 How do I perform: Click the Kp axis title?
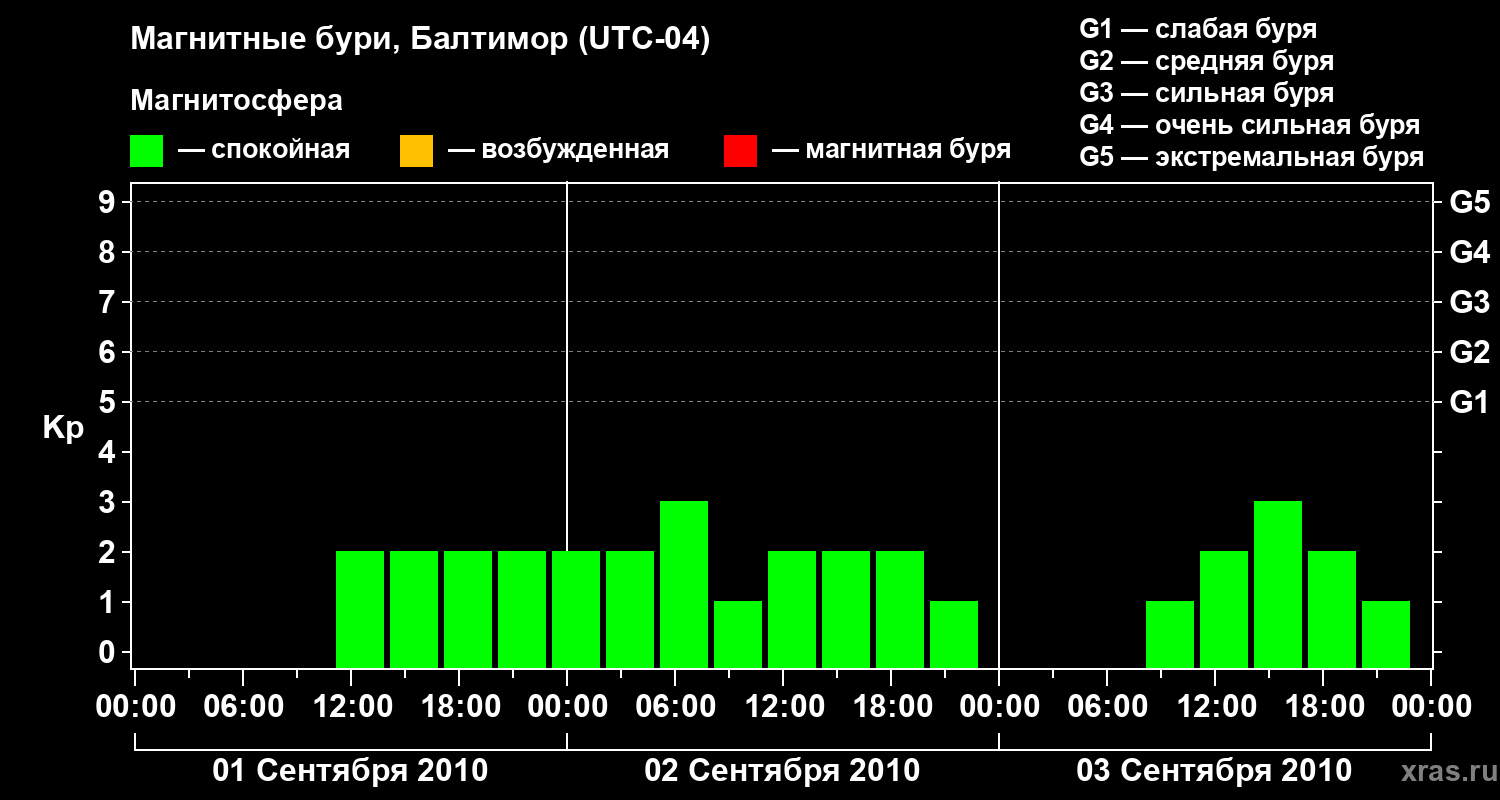pos(63,428)
